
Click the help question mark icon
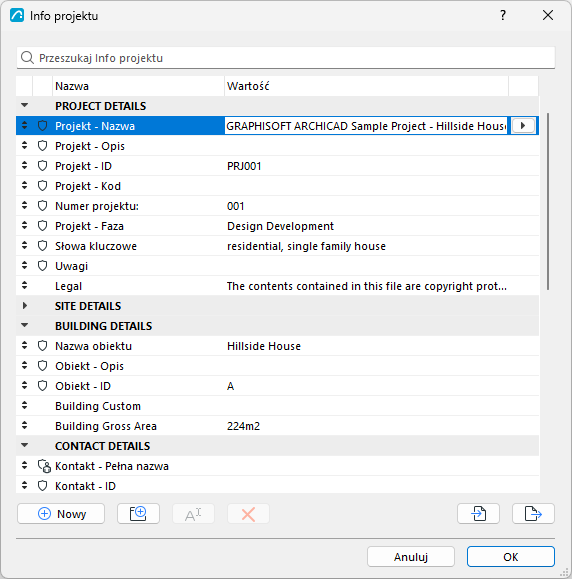(x=503, y=16)
